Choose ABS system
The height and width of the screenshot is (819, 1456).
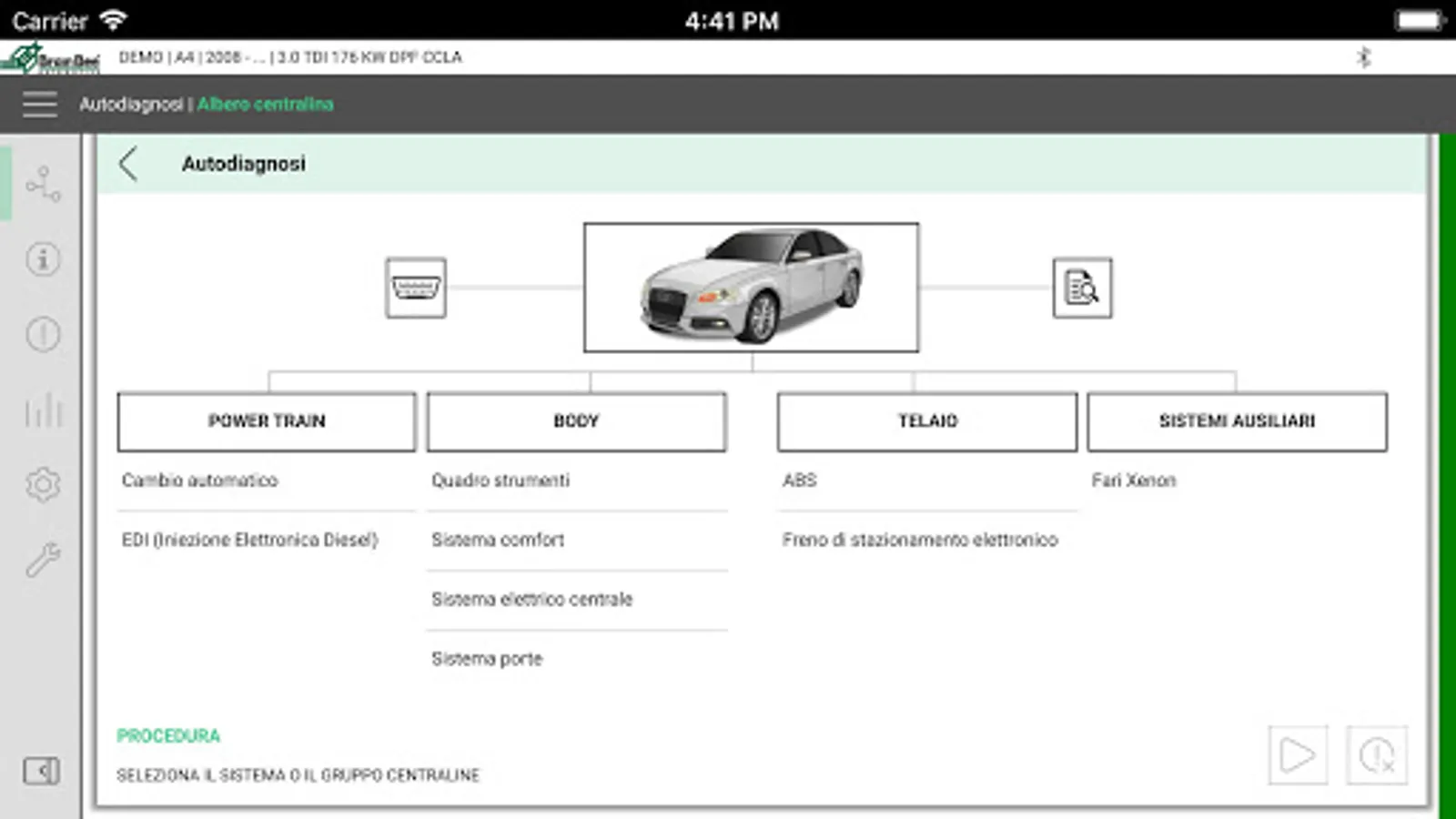[x=927, y=480]
